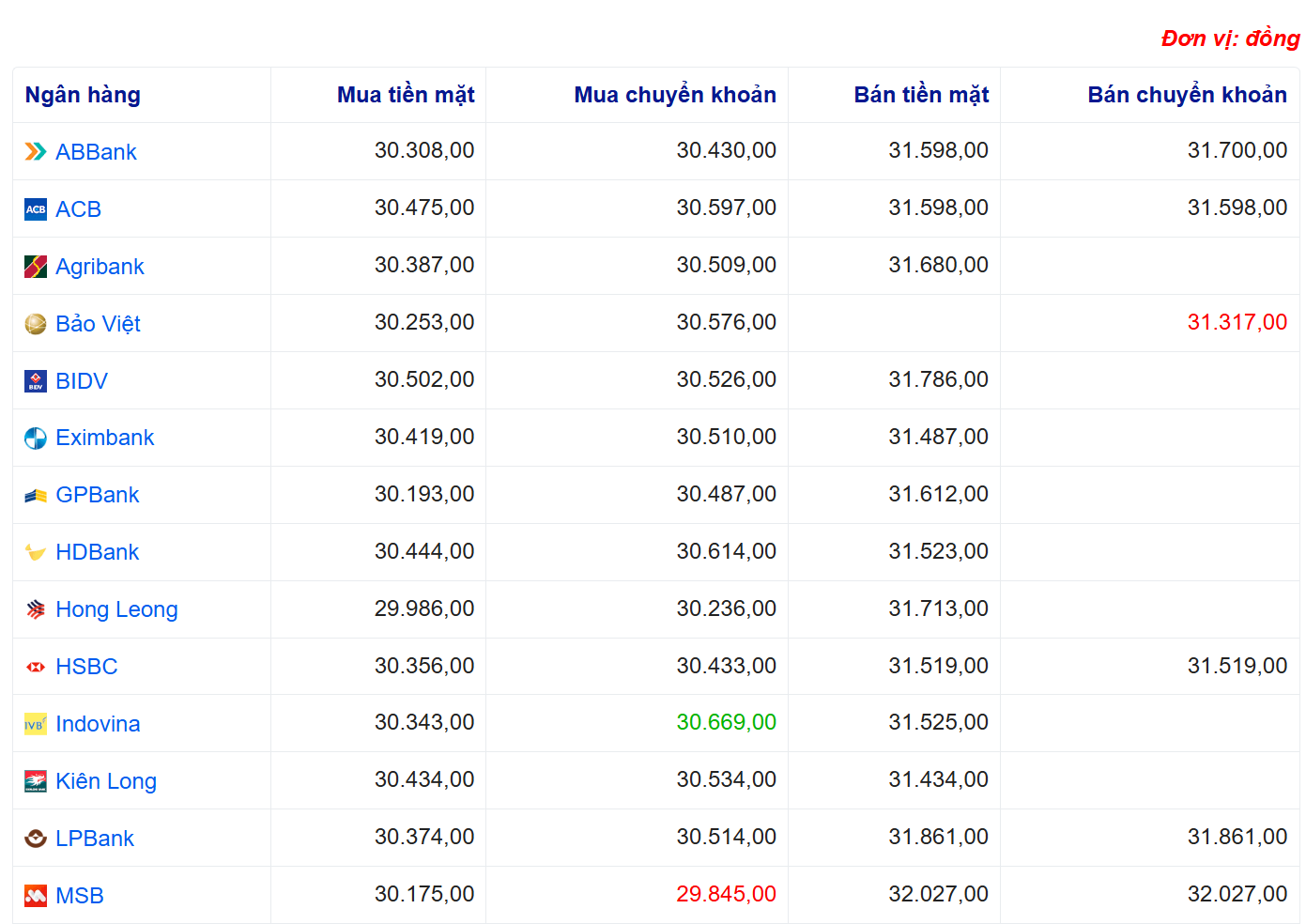Click the LPBank logo icon

pyautogui.click(x=36, y=839)
